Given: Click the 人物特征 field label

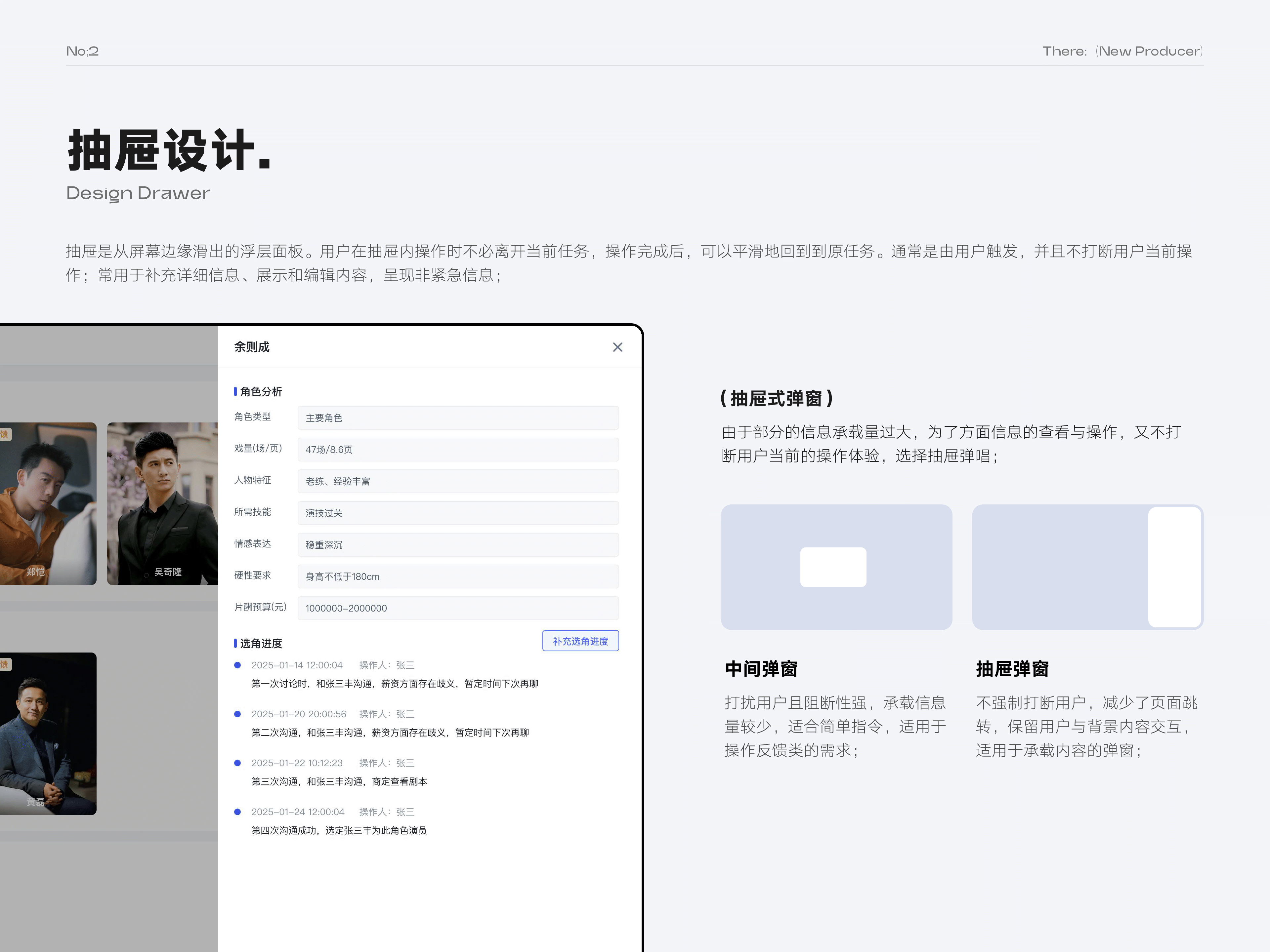Looking at the screenshot, I should (253, 480).
